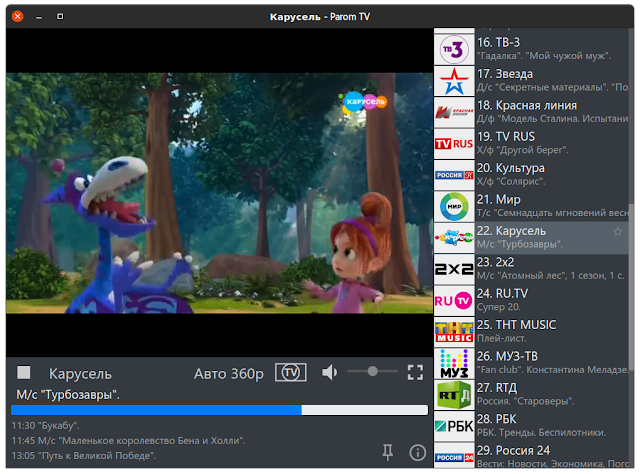Click the channel list vertical scrollbar
Viewport: 640px width, 474px height.
coord(631,286)
